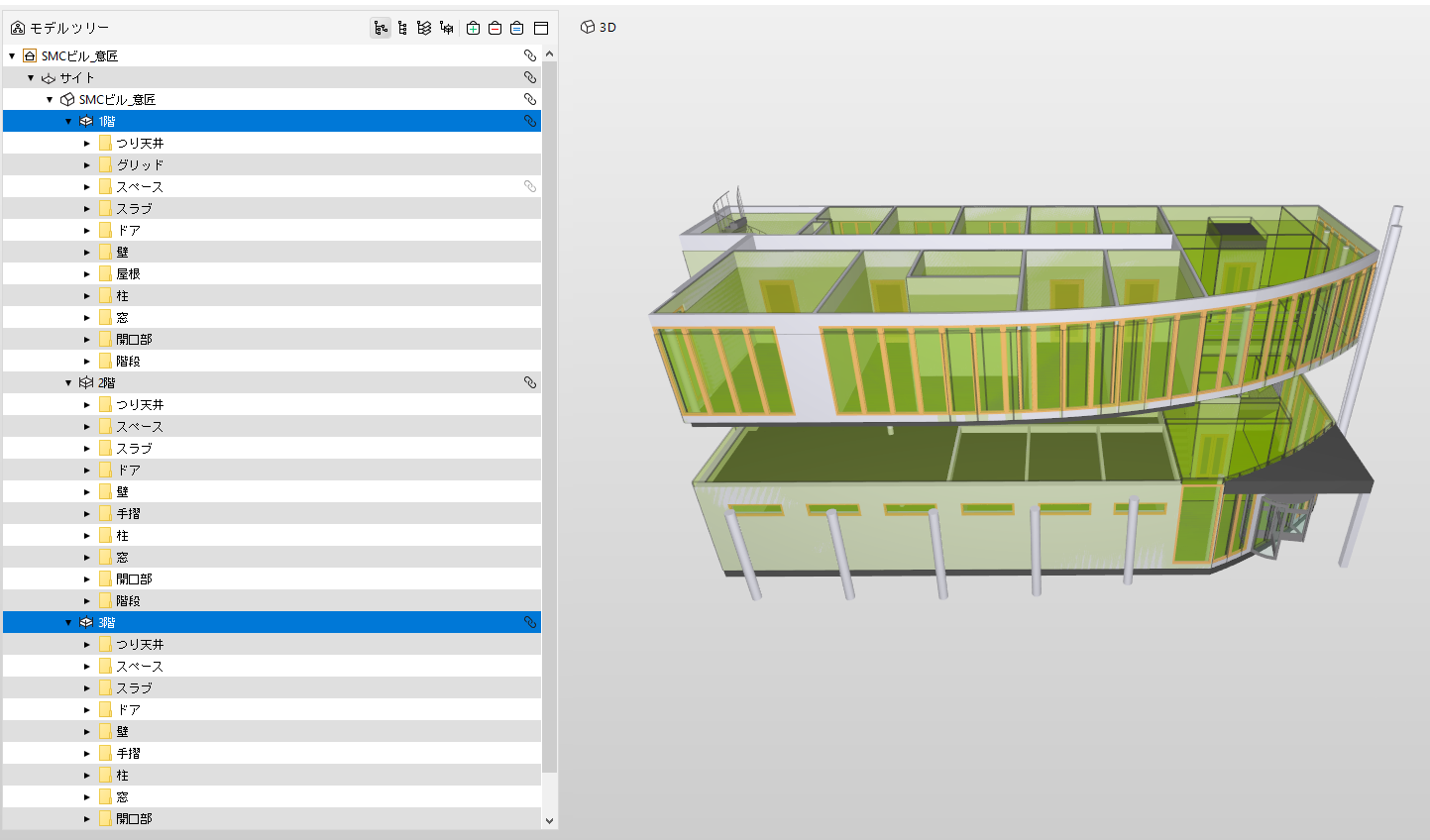Click faded link icon on 1階 スペース row
This screenshot has width=1430, height=840.
tap(530, 186)
